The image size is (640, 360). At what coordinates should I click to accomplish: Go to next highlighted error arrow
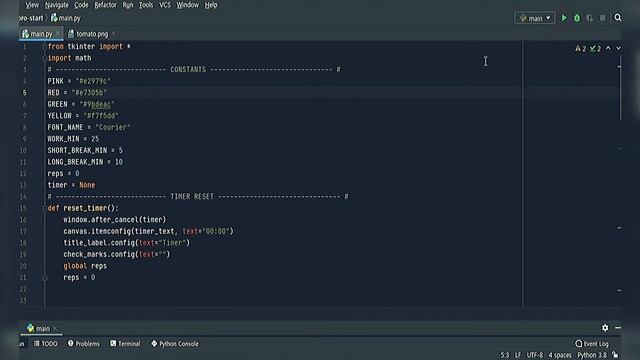pos(618,48)
